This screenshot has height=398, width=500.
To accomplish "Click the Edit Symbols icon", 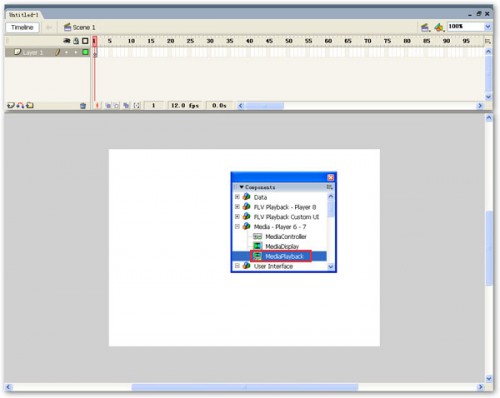I will pyautogui.click(x=439, y=27).
